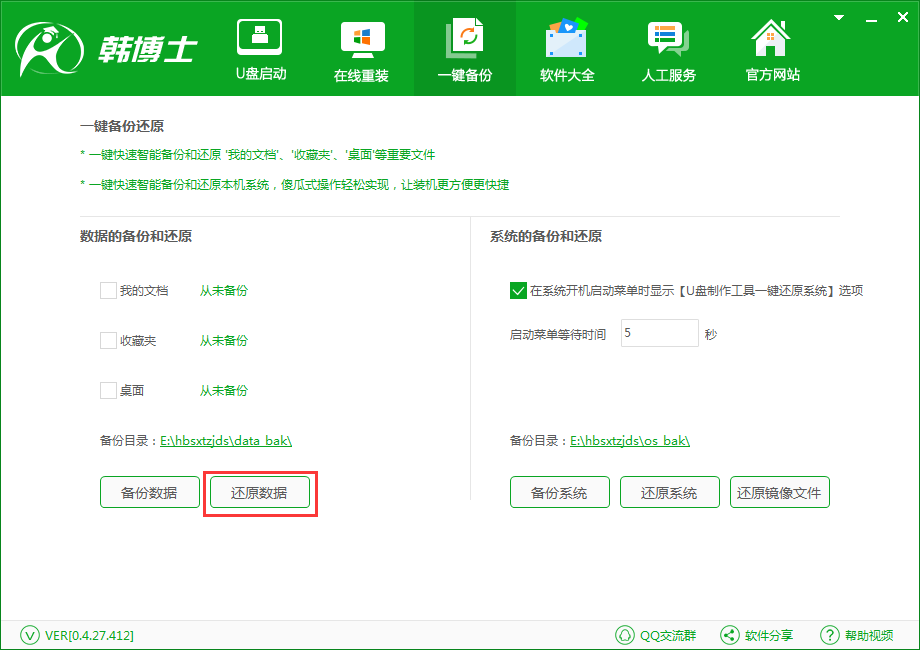This screenshot has height=650, width=920.
Task: Open the os_bak backup directory link
Action: click(x=630, y=441)
